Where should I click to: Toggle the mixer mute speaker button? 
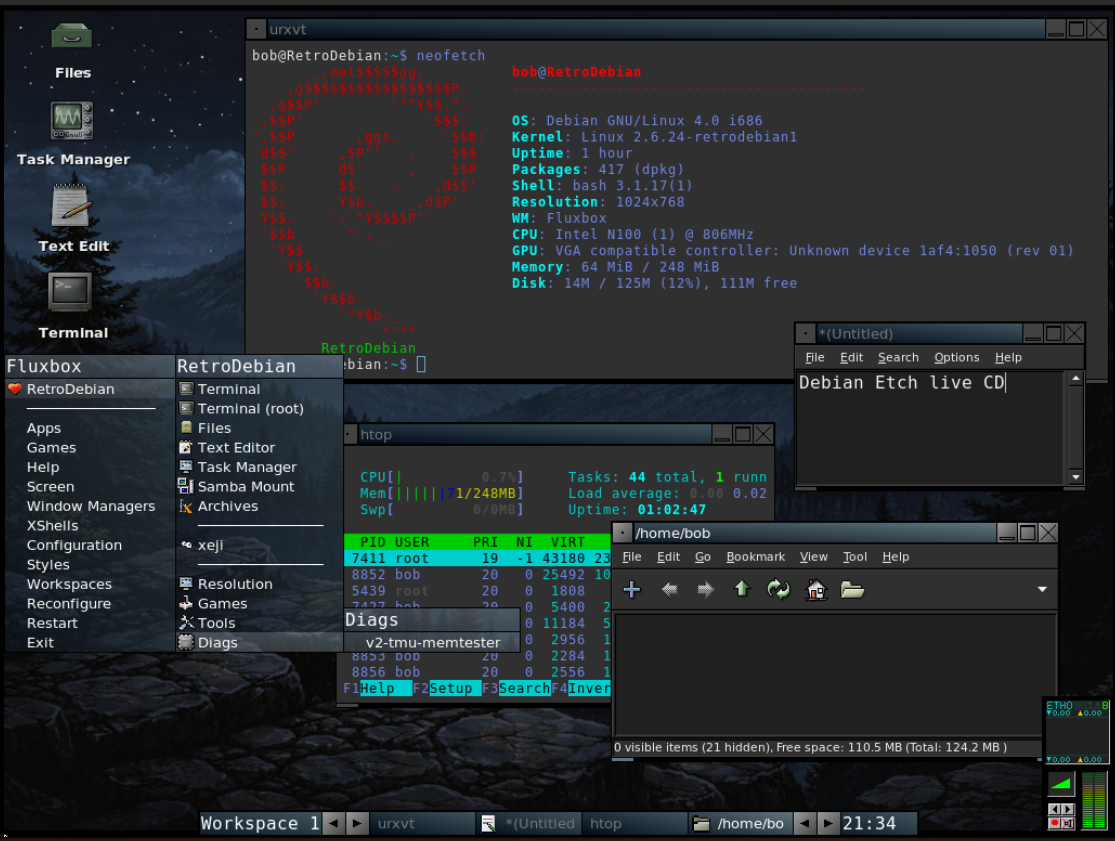[x=1068, y=823]
